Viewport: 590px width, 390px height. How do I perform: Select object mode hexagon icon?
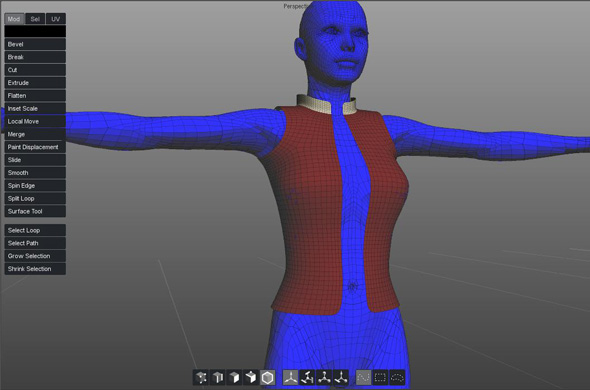coord(268,377)
